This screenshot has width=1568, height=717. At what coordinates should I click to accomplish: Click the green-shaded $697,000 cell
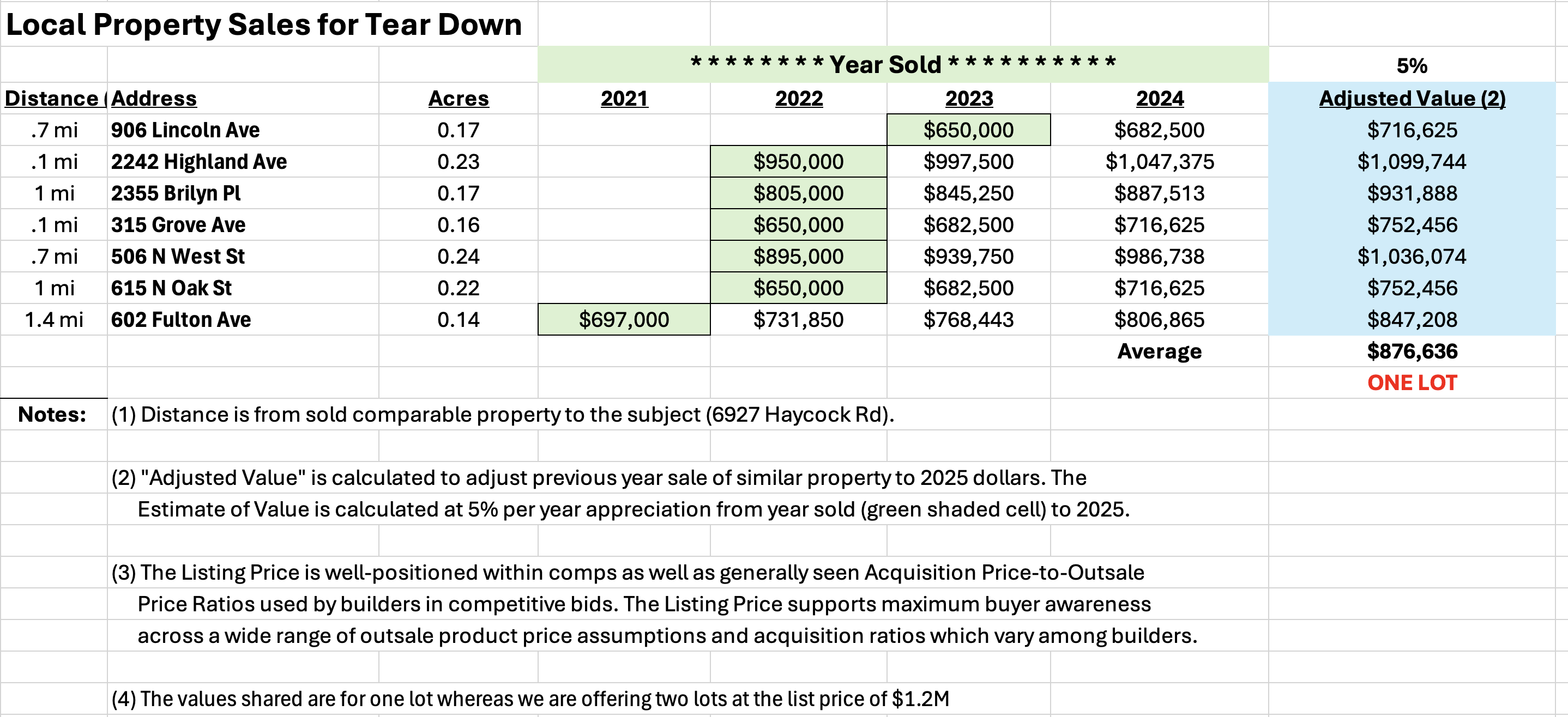[623, 320]
